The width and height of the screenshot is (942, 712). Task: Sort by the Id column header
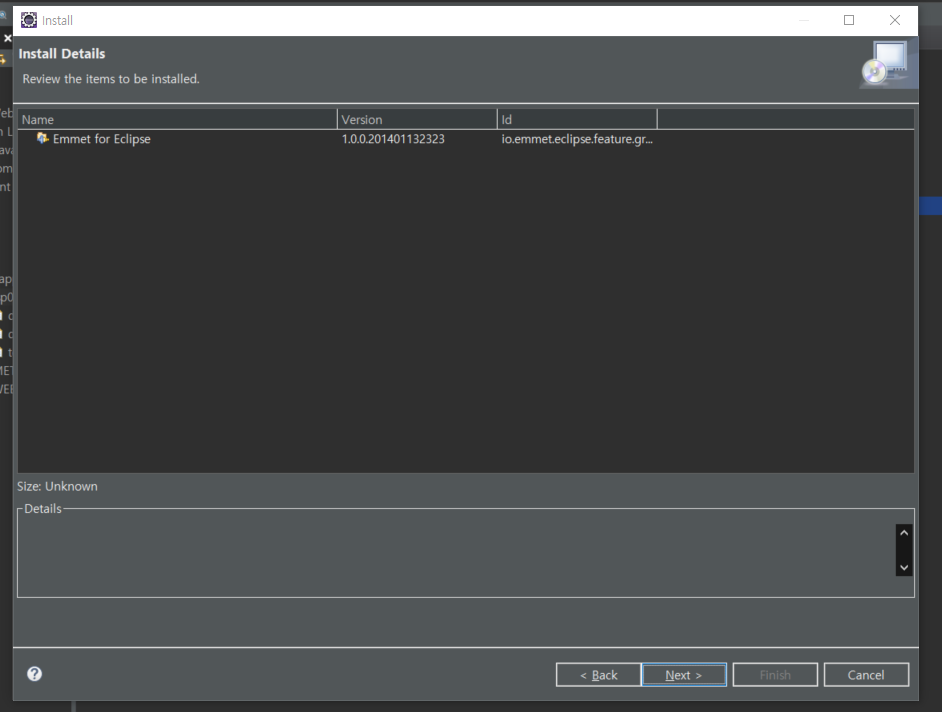tap(577, 120)
